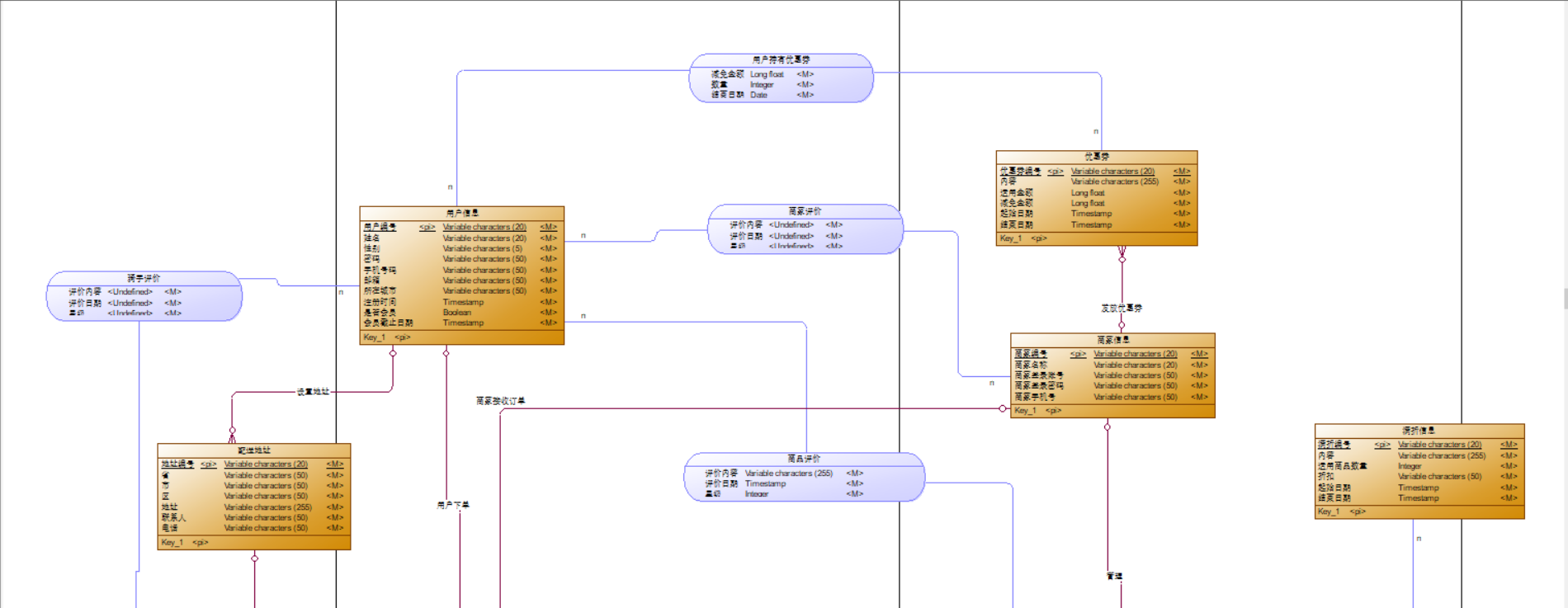Select the 发放优惠券 relationship label
The height and width of the screenshot is (608, 1568).
coord(1122,308)
